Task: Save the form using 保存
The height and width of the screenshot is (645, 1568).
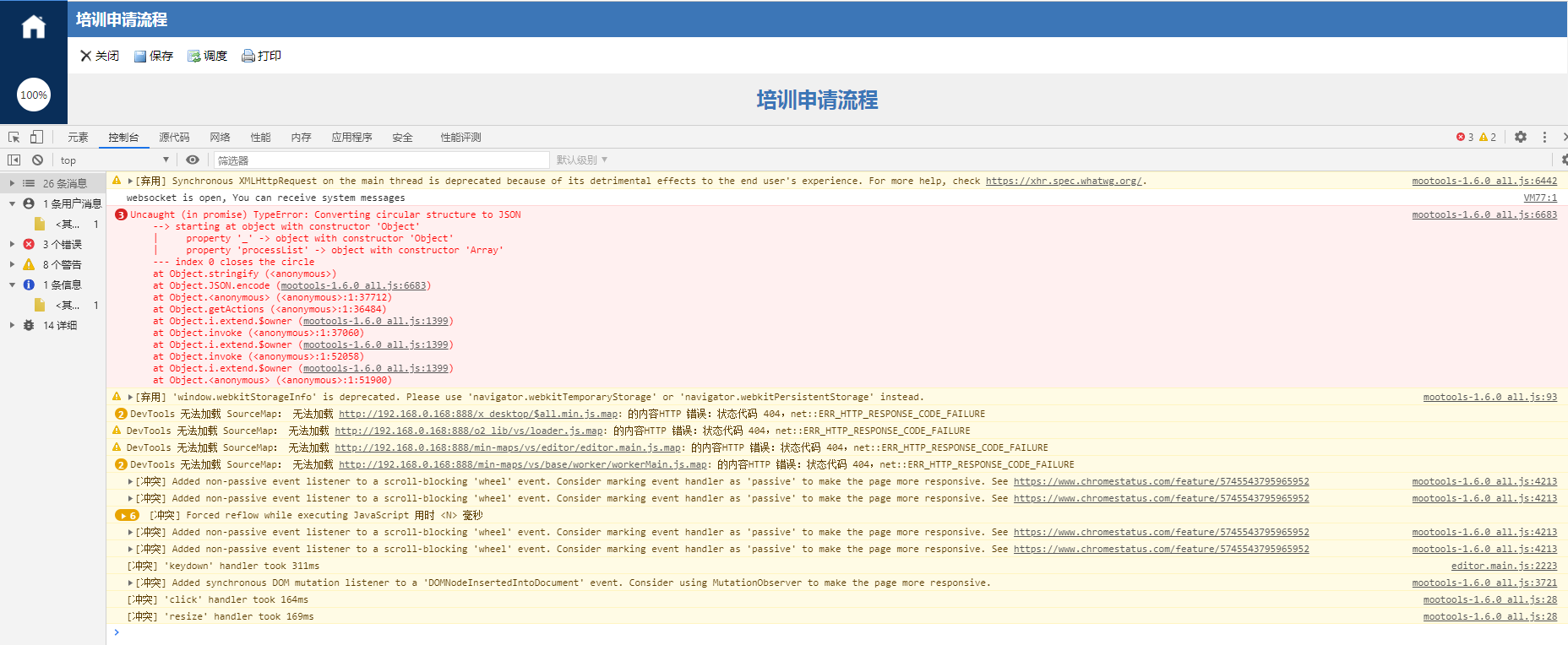Action: pyautogui.click(x=154, y=56)
